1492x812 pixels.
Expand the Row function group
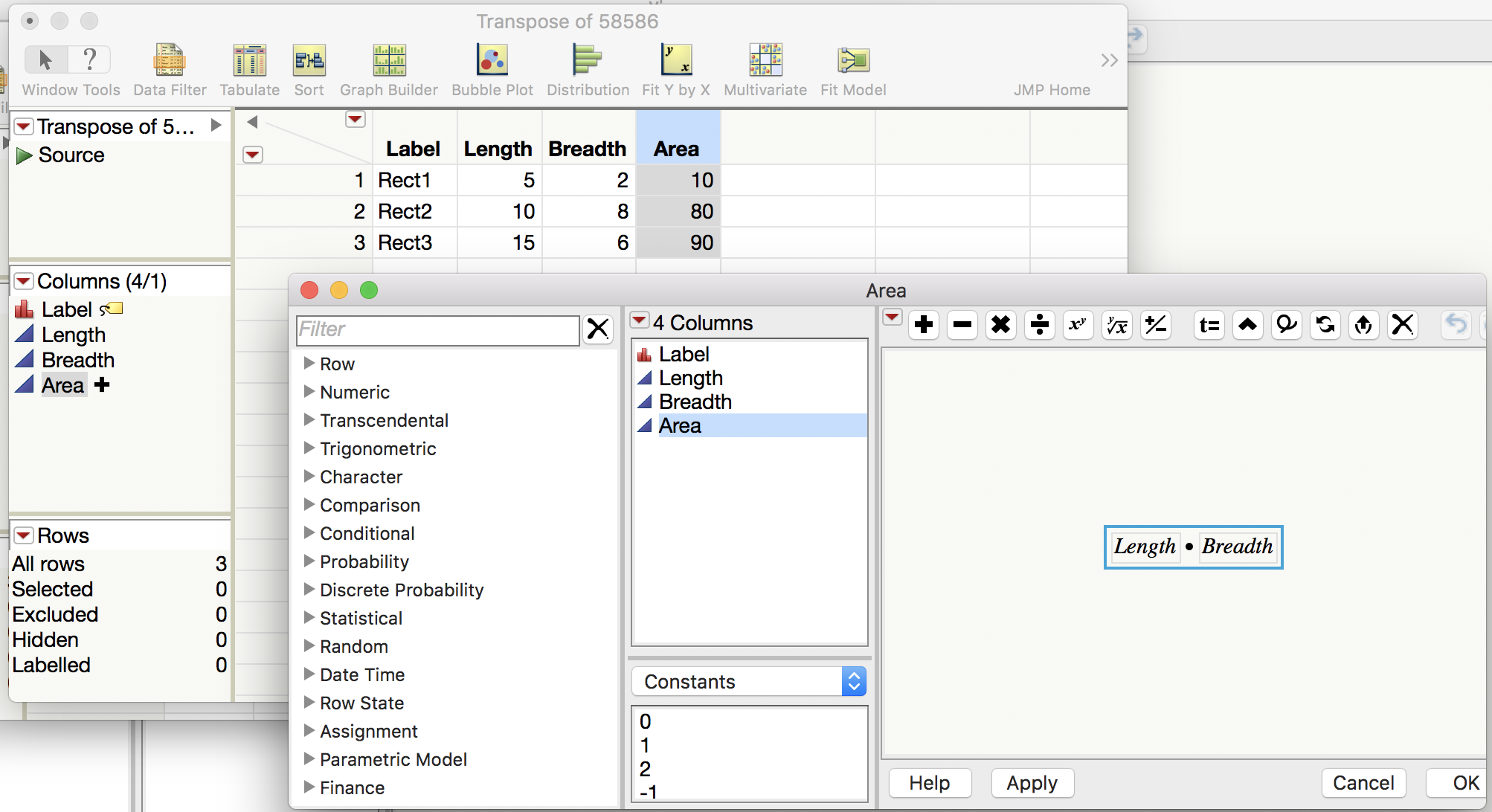click(338, 364)
